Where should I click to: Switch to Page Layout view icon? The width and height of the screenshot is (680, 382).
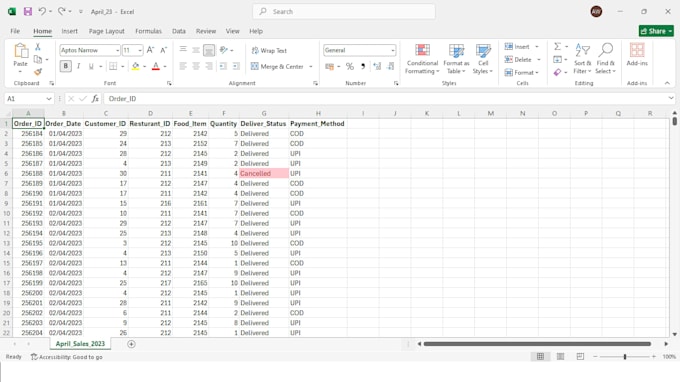[x=560, y=356]
